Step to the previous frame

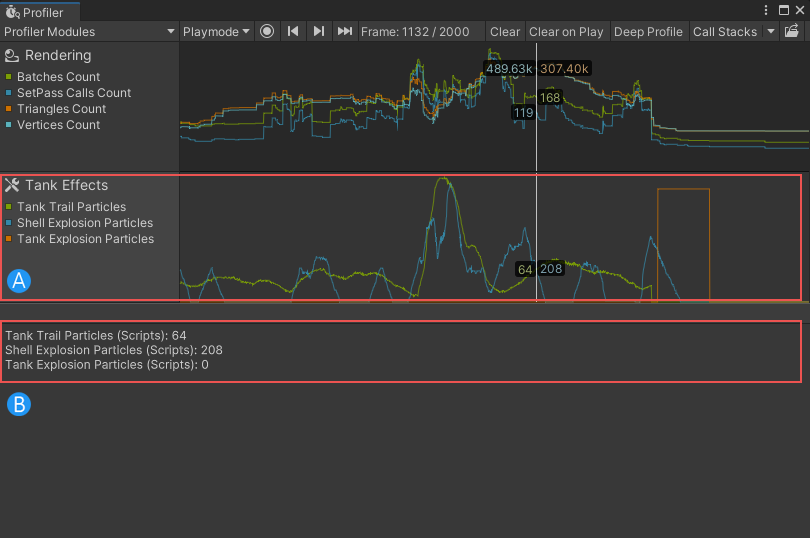(x=293, y=31)
